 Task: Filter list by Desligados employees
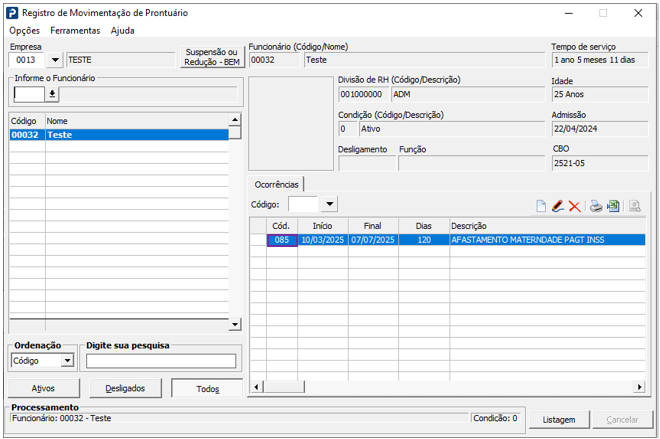[x=125, y=388]
